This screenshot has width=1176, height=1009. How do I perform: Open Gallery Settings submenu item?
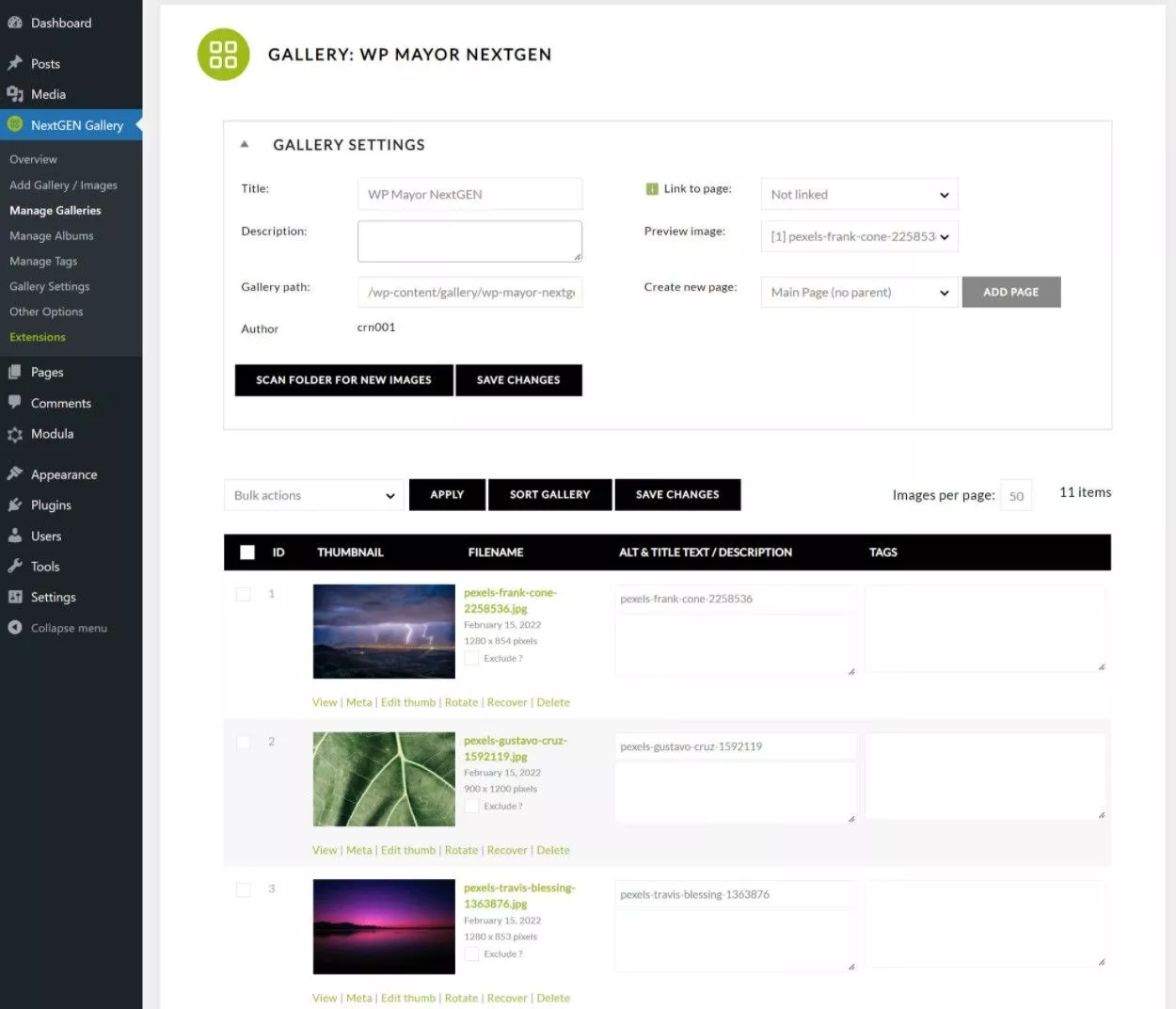coord(50,286)
